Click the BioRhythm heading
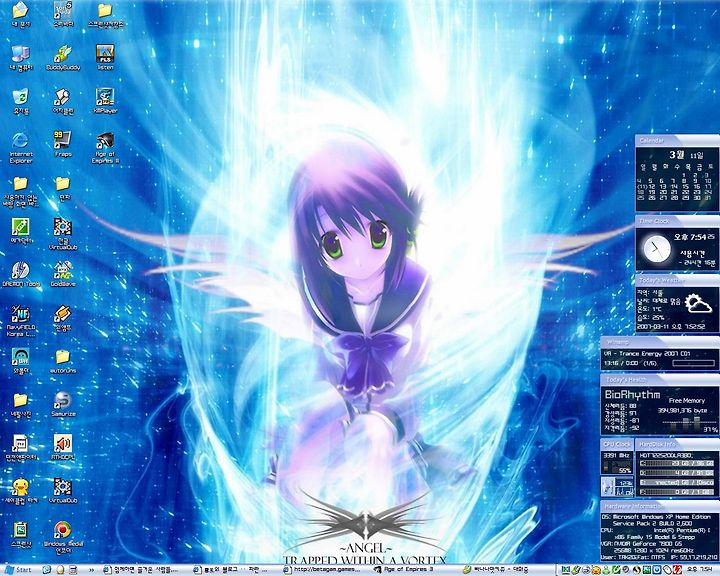The width and height of the screenshot is (720, 576). 632,395
